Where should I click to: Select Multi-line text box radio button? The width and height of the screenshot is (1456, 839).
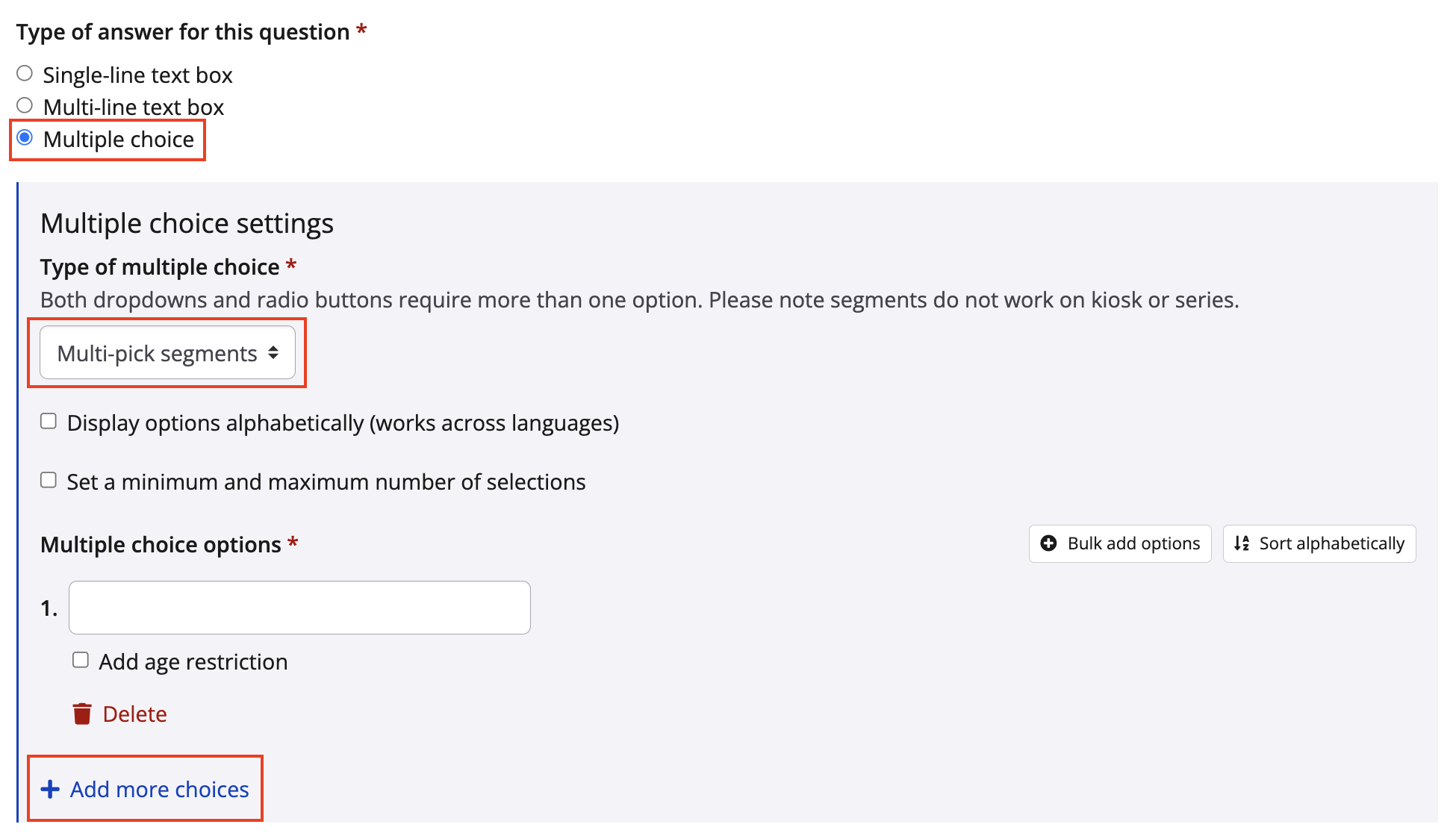(25, 105)
